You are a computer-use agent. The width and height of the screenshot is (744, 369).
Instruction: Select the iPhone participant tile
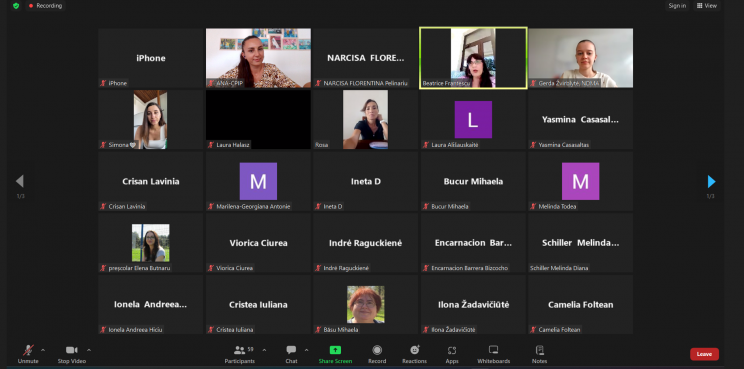pos(150,58)
